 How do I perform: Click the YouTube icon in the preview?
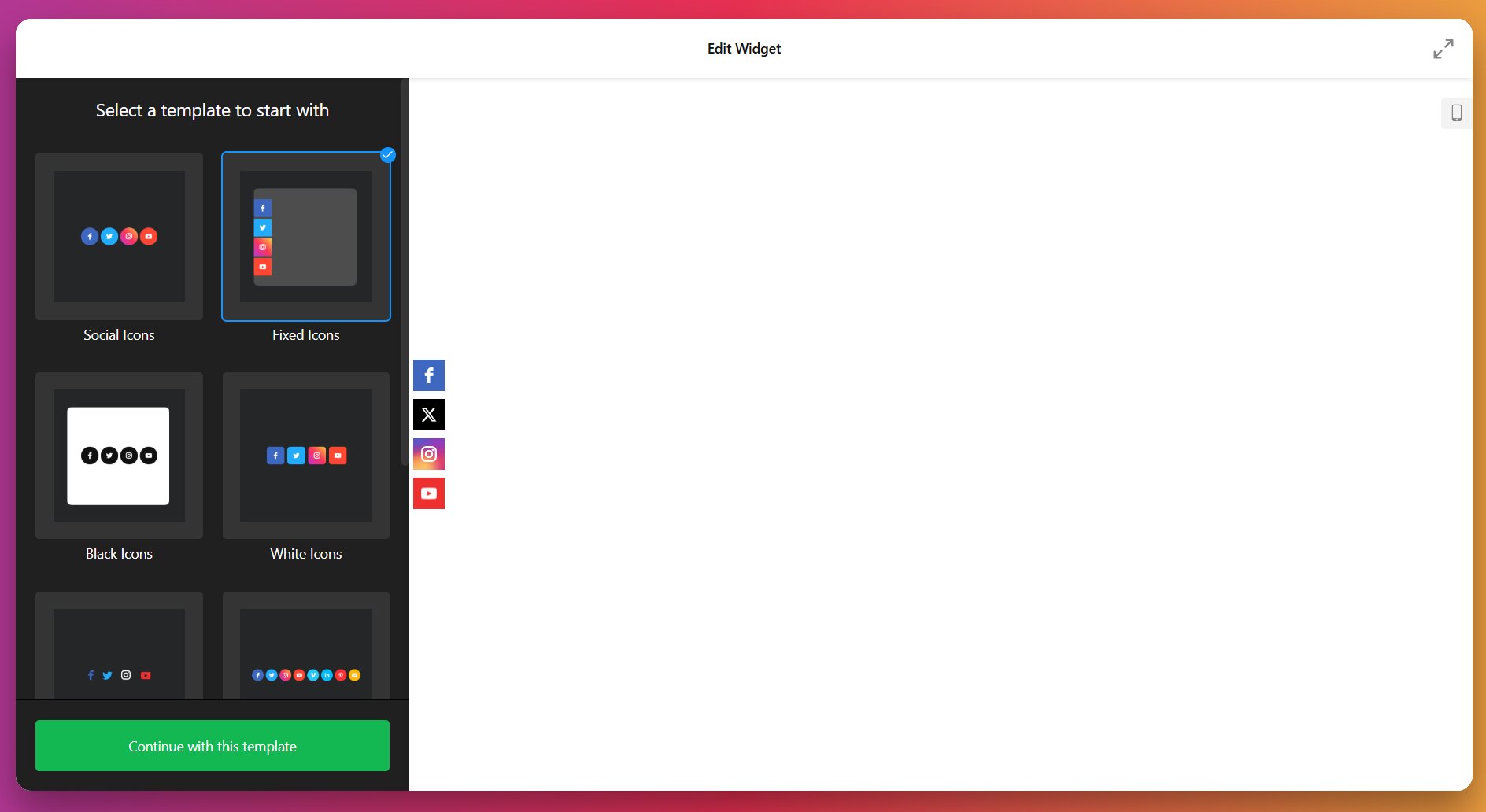click(x=429, y=493)
